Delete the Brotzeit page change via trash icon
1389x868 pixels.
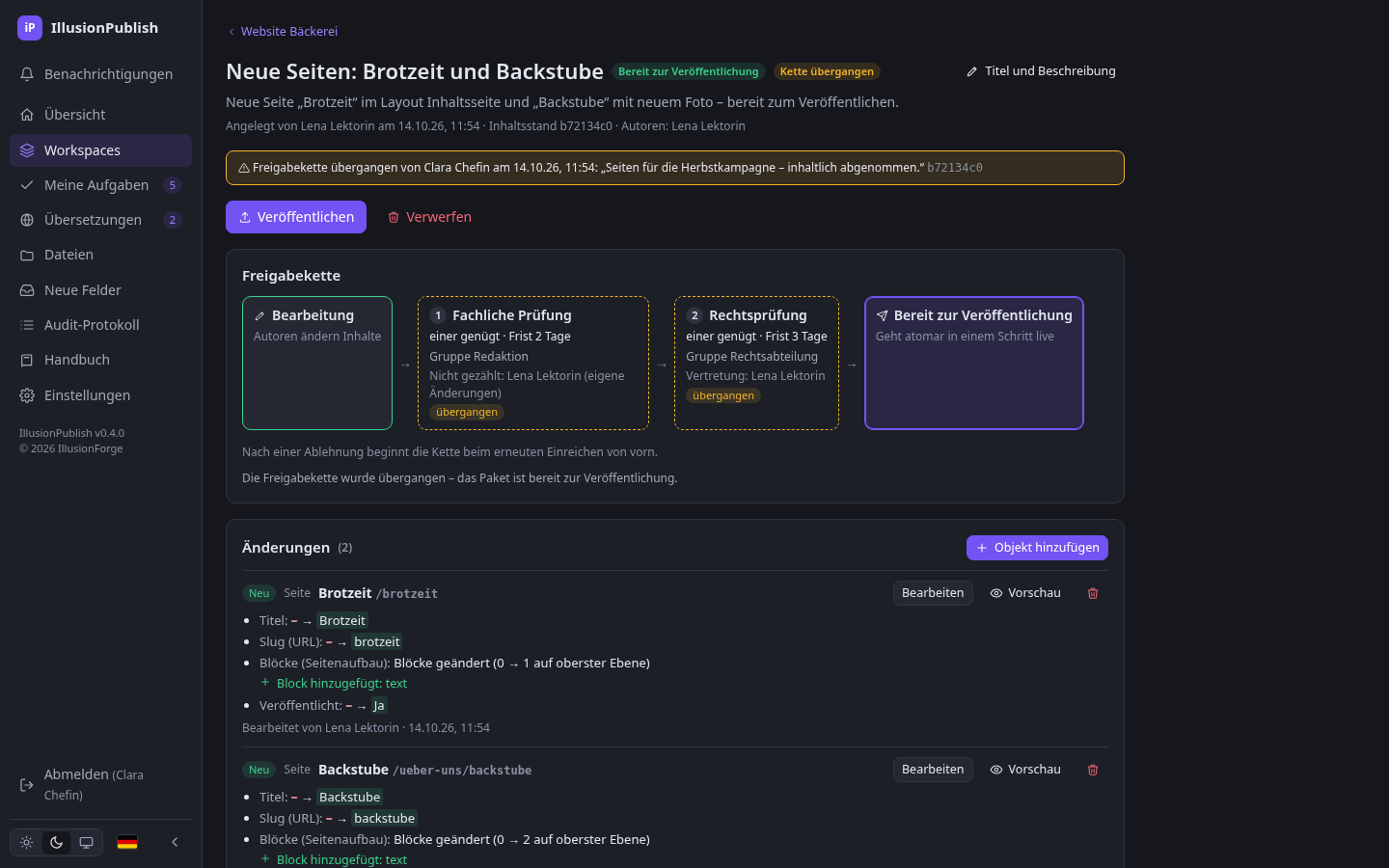(x=1093, y=593)
